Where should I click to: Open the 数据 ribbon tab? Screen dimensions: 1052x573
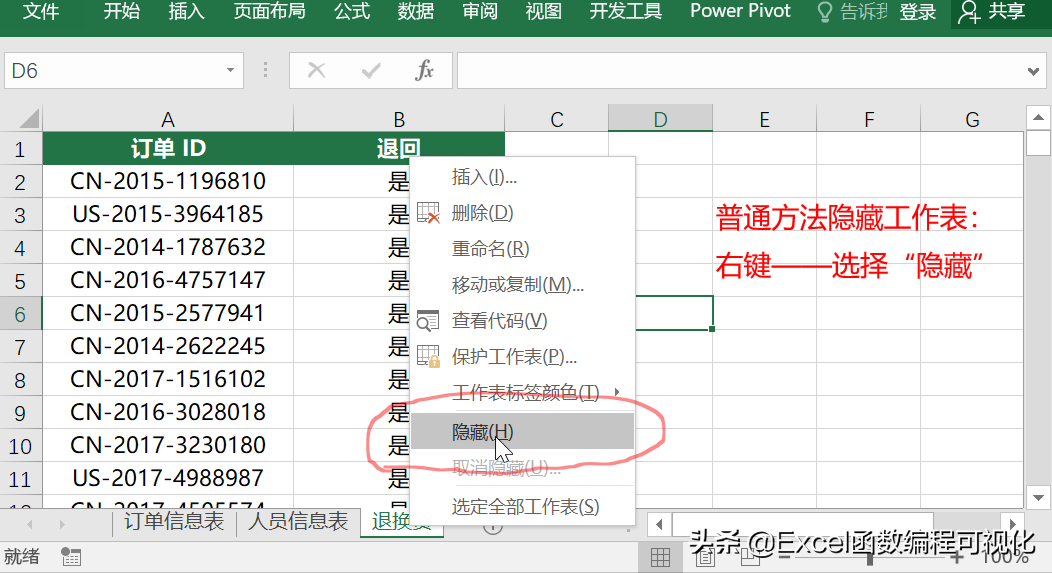[415, 11]
